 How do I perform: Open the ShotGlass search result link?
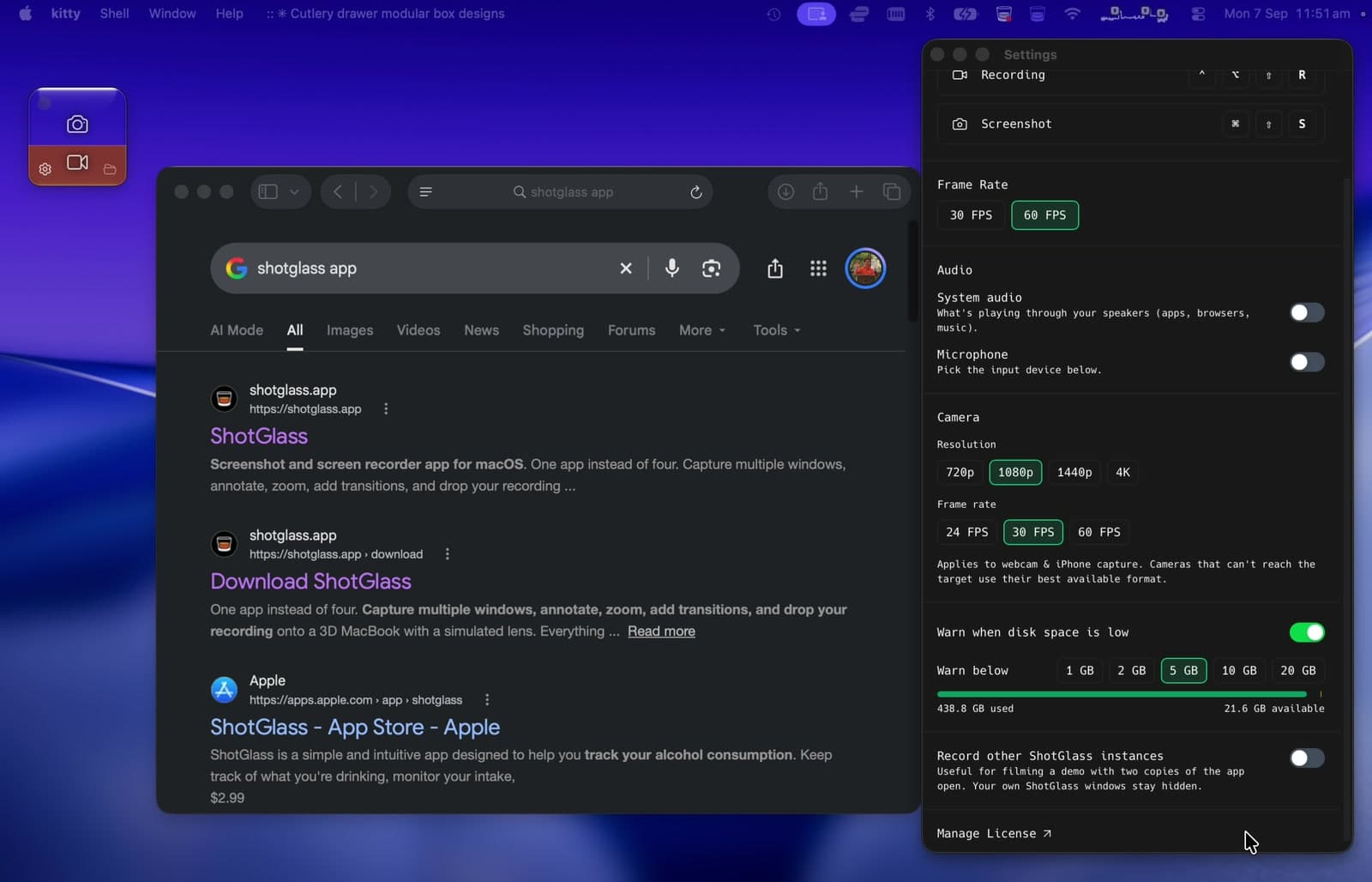(259, 436)
